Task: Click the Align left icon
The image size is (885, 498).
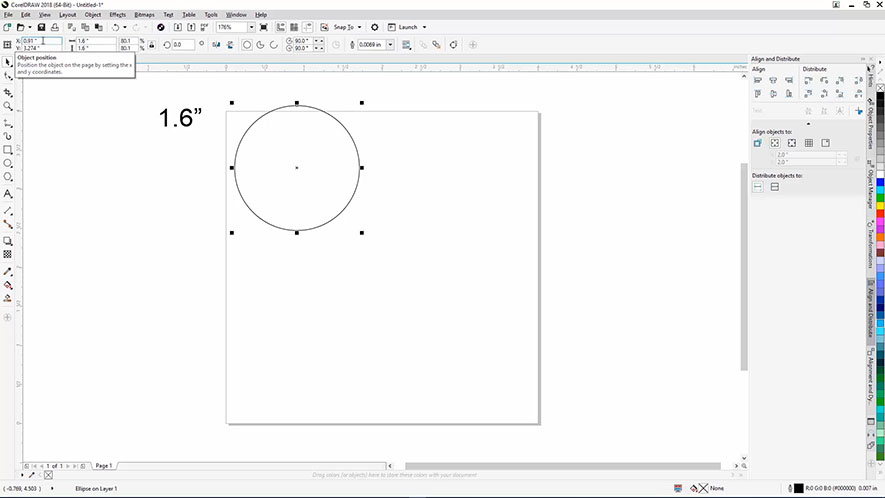Action: coord(758,80)
